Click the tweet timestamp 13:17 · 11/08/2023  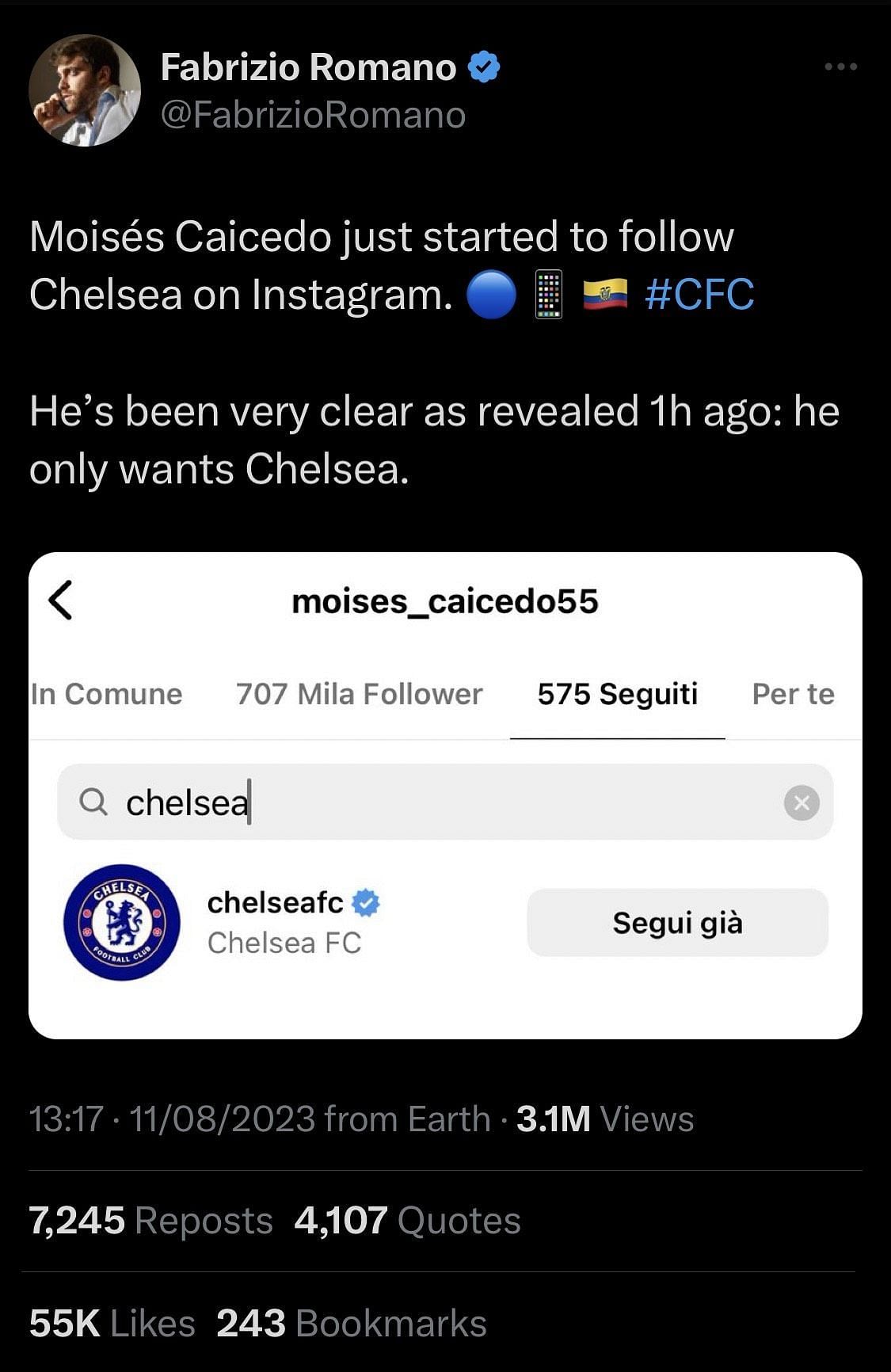click(x=172, y=1119)
